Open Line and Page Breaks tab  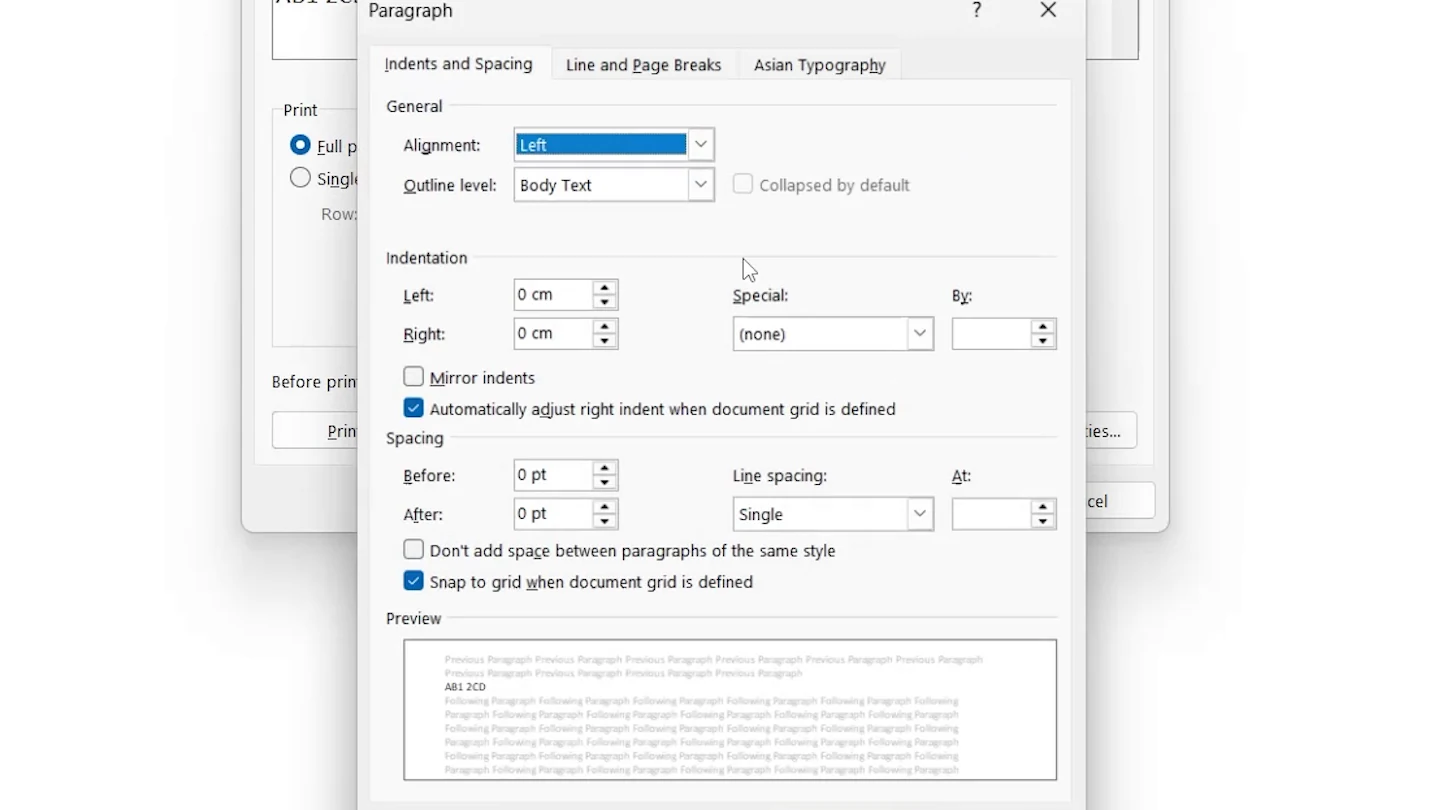pyautogui.click(x=643, y=65)
